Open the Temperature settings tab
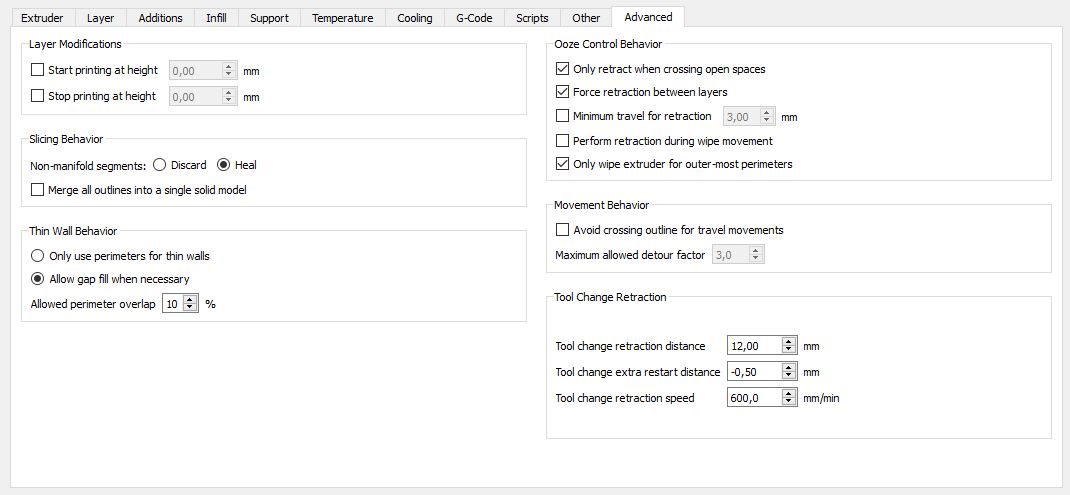The width and height of the screenshot is (1070, 495). 343,18
